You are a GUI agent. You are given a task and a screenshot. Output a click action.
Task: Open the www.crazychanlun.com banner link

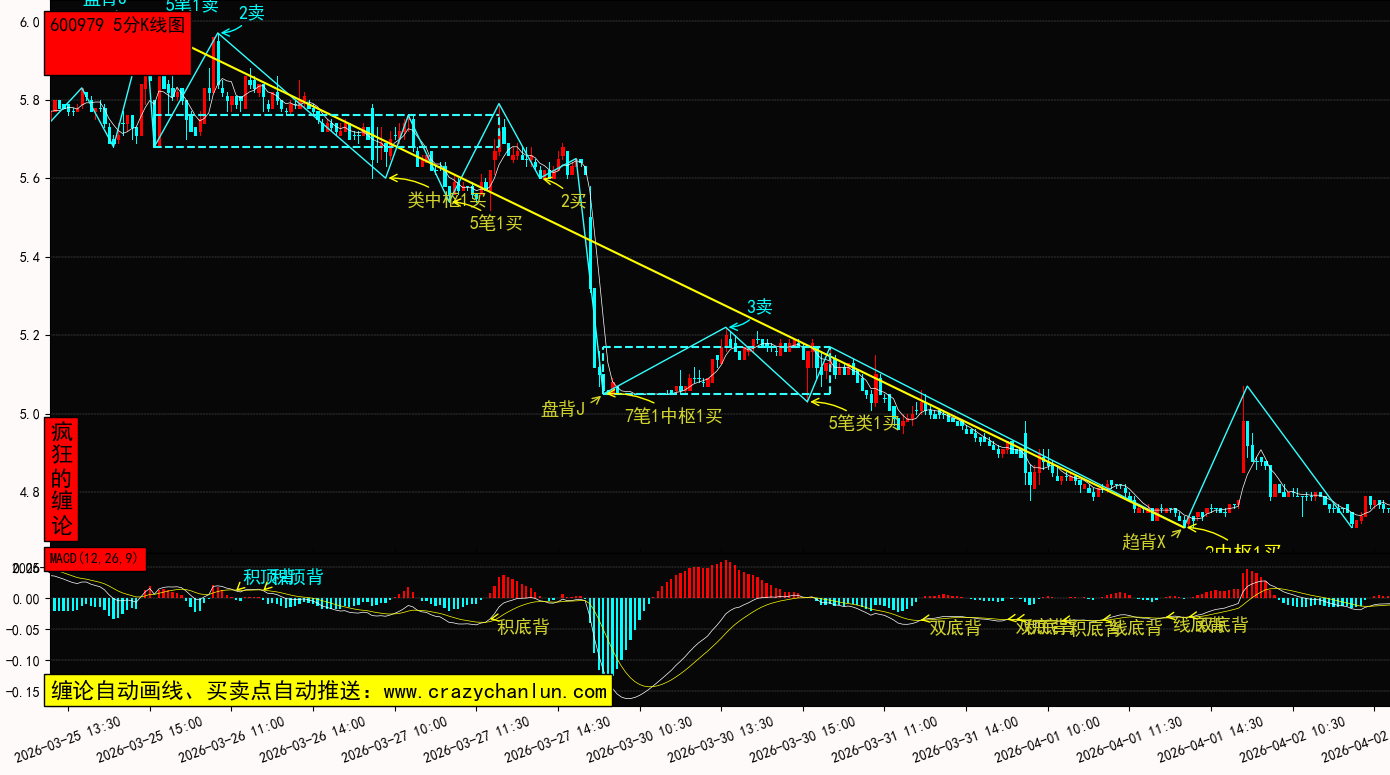coord(329,691)
